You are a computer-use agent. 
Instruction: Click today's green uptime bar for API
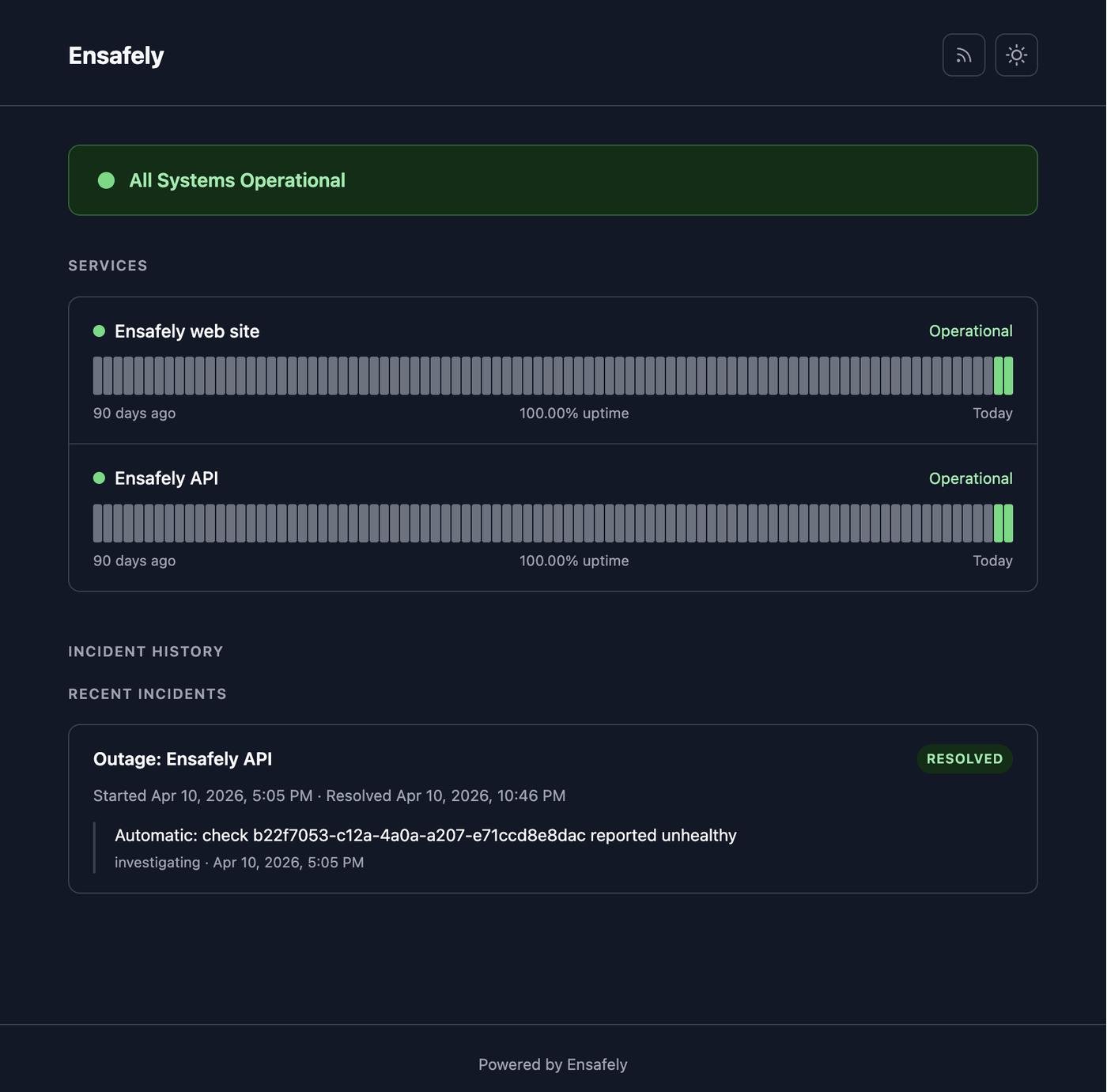(1008, 523)
